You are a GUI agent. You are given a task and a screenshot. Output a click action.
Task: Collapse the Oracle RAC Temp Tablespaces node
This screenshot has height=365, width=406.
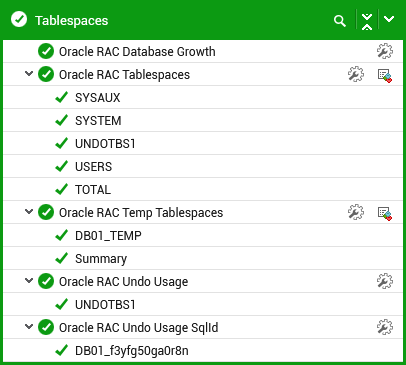tap(29, 211)
